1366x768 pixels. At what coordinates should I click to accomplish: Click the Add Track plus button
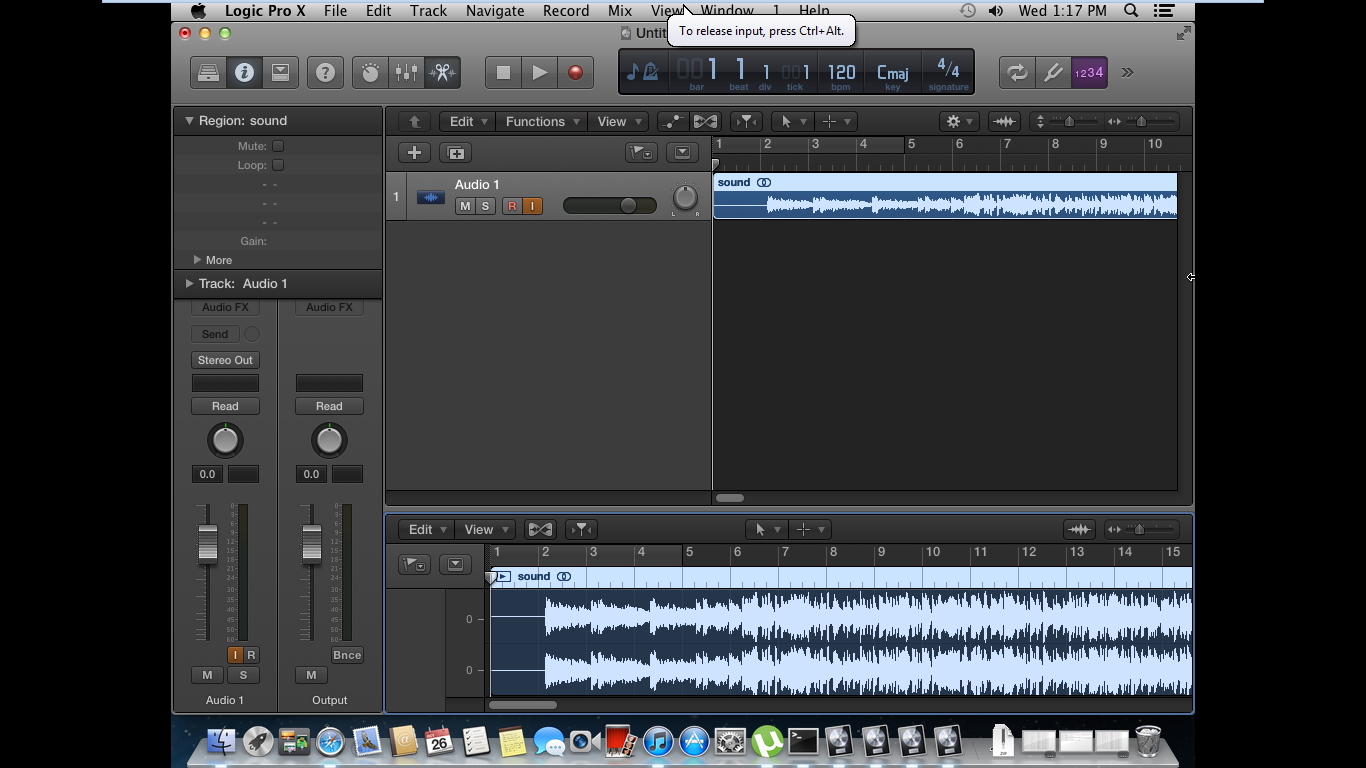click(414, 153)
